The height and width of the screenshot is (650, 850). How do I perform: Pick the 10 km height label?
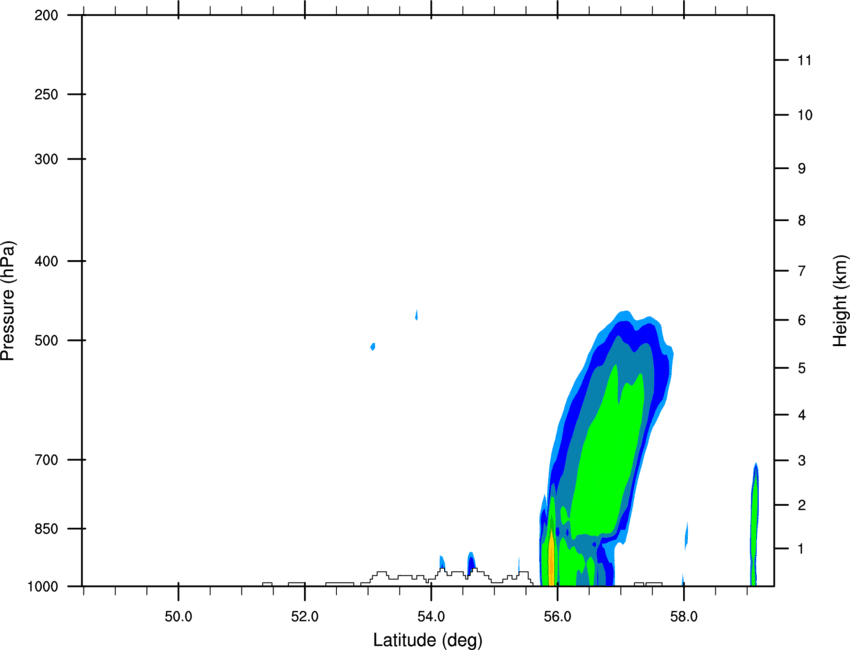pos(805,115)
